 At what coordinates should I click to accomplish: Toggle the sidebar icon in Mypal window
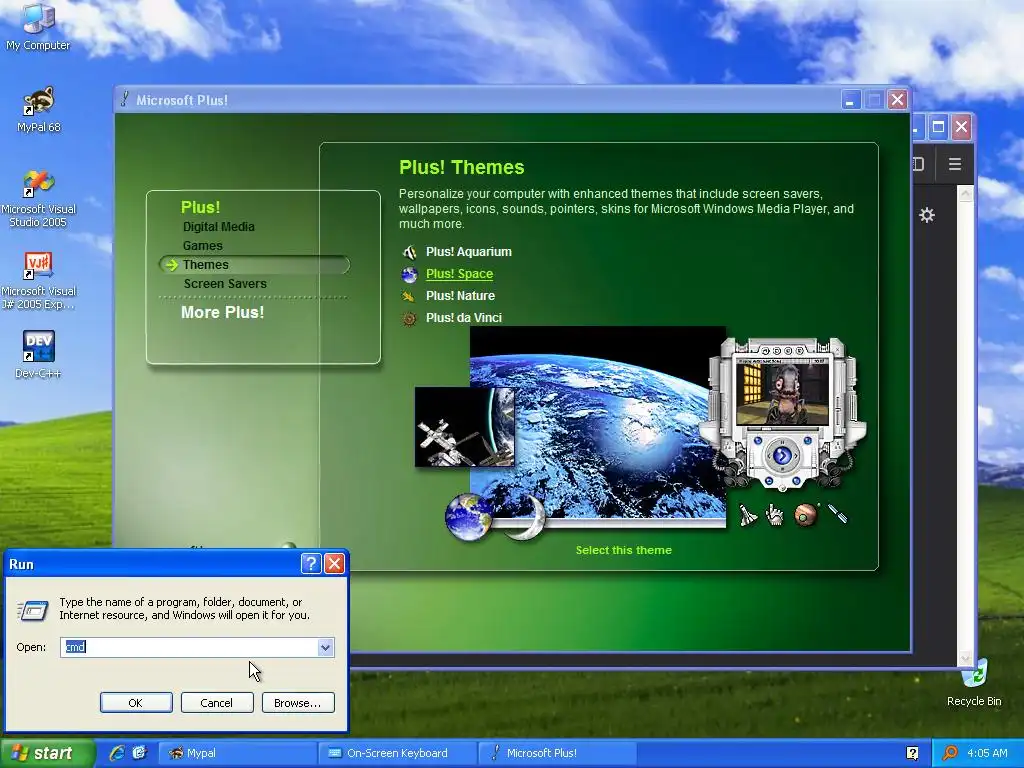pyautogui.click(x=918, y=164)
